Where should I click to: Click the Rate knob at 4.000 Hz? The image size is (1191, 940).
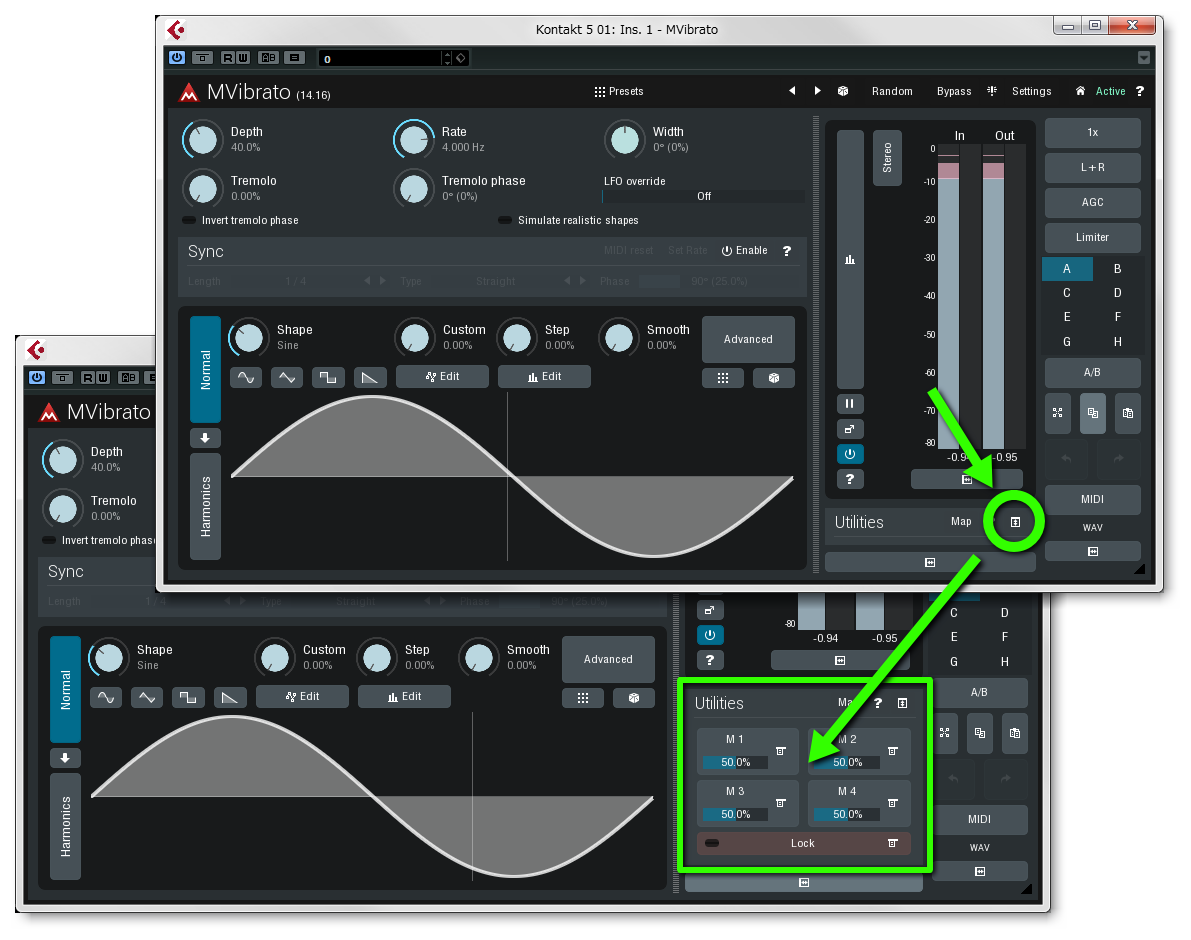coord(414,139)
